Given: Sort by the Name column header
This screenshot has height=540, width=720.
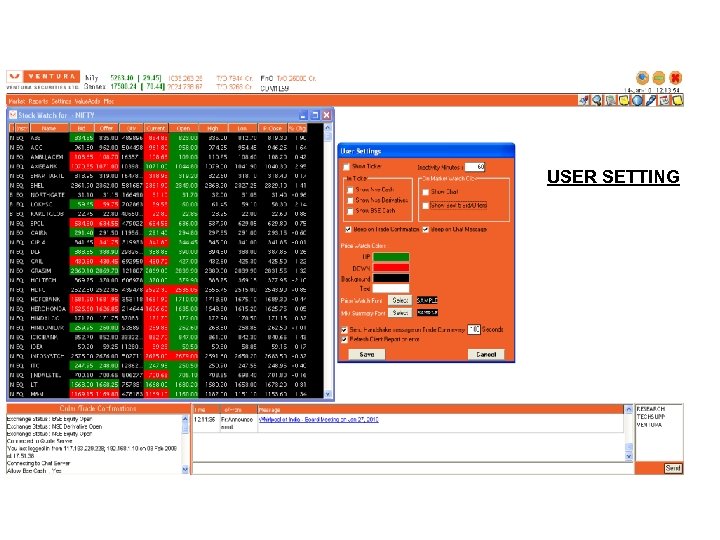Looking at the screenshot, I should click(49, 128).
